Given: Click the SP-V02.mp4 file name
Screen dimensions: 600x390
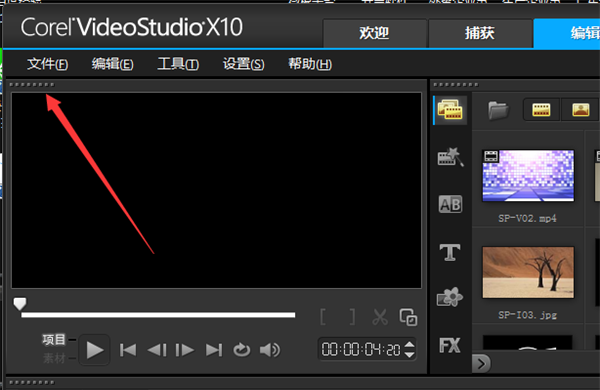Looking at the screenshot, I should pyautogui.click(x=527, y=219).
